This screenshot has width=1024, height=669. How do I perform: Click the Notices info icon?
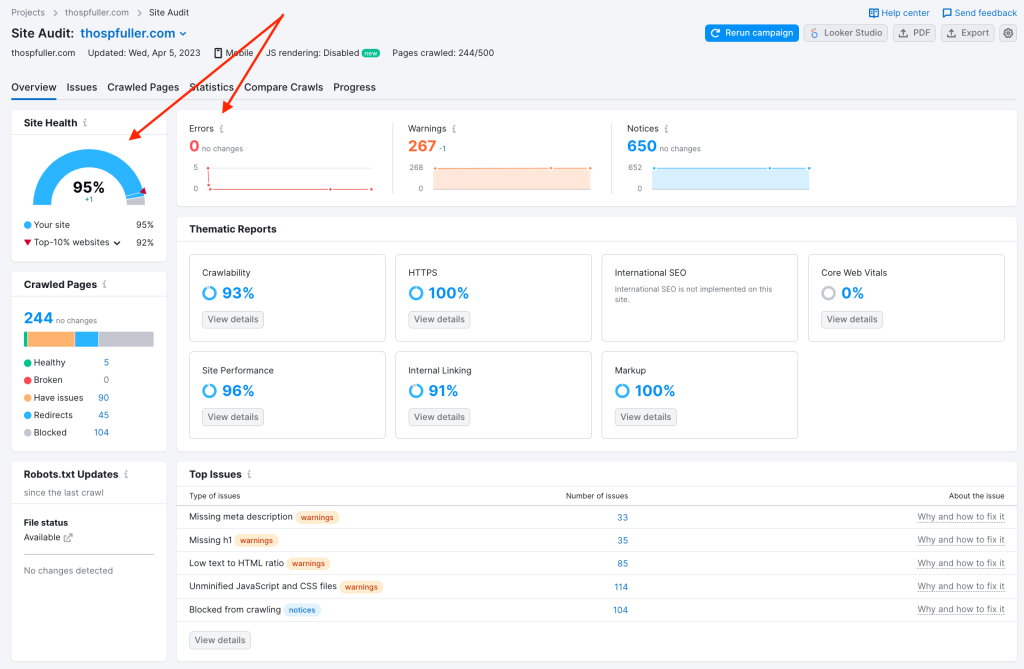point(666,129)
